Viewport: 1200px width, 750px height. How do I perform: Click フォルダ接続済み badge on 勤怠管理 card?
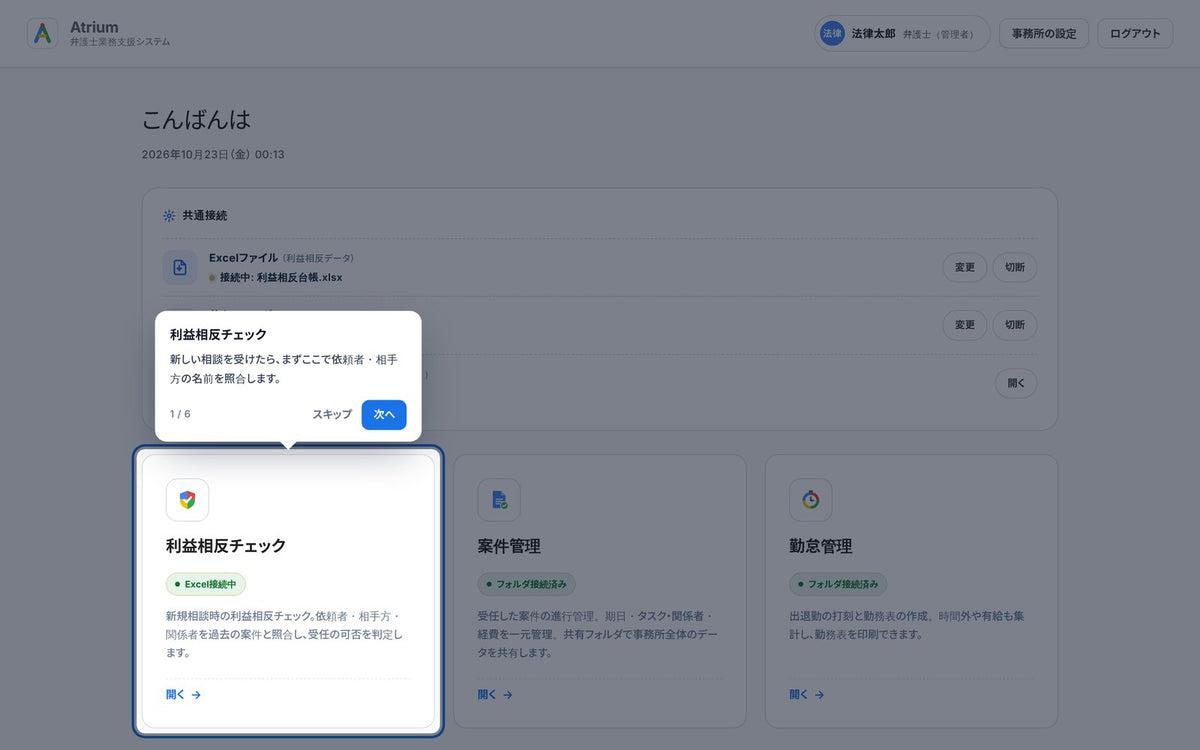(x=838, y=584)
